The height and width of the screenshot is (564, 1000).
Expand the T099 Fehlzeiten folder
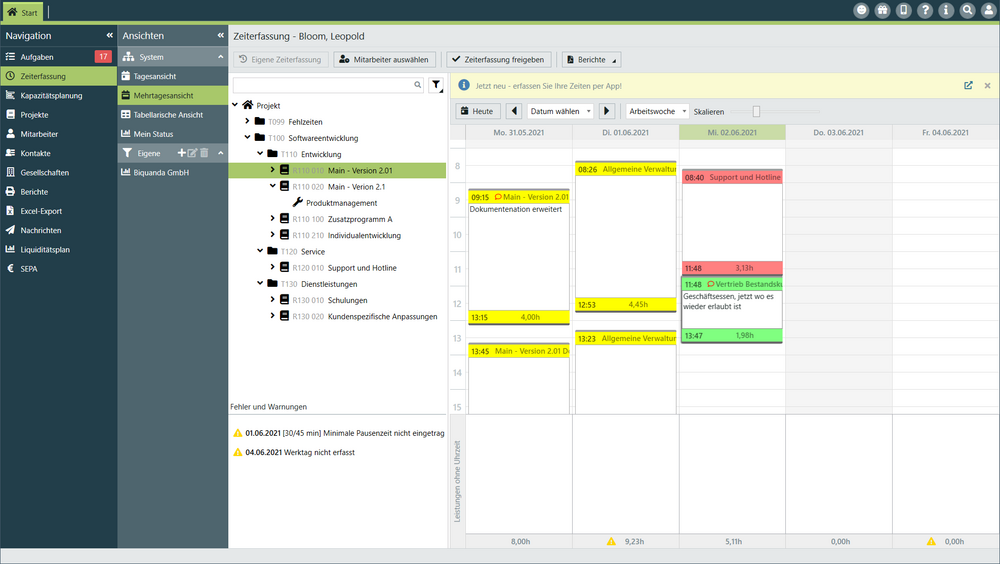pyautogui.click(x=247, y=121)
